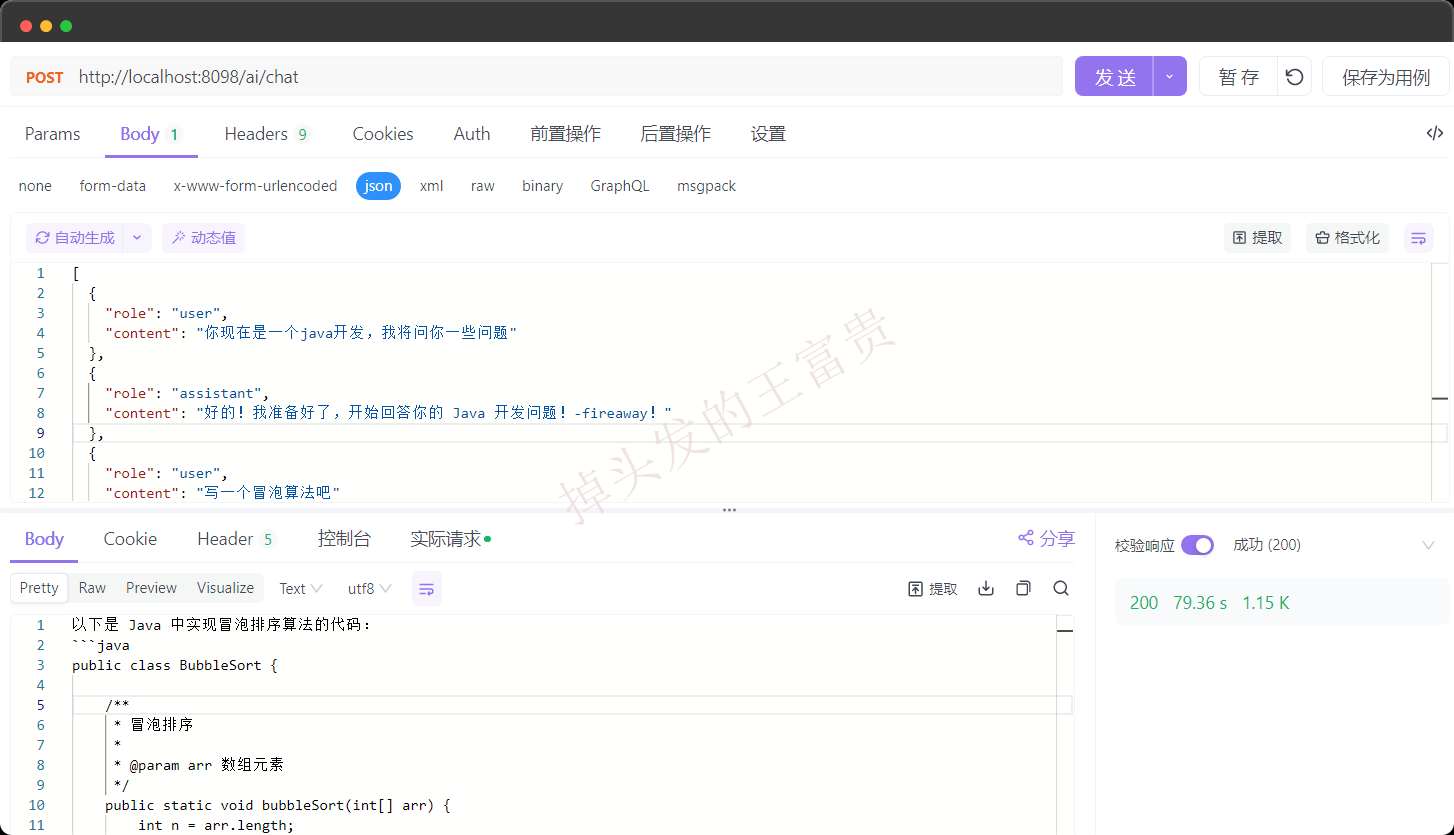Select x-www-form-urlencoded body type
Image resolution: width=1454 pixels, height=835 pixels.
[255, 186]
